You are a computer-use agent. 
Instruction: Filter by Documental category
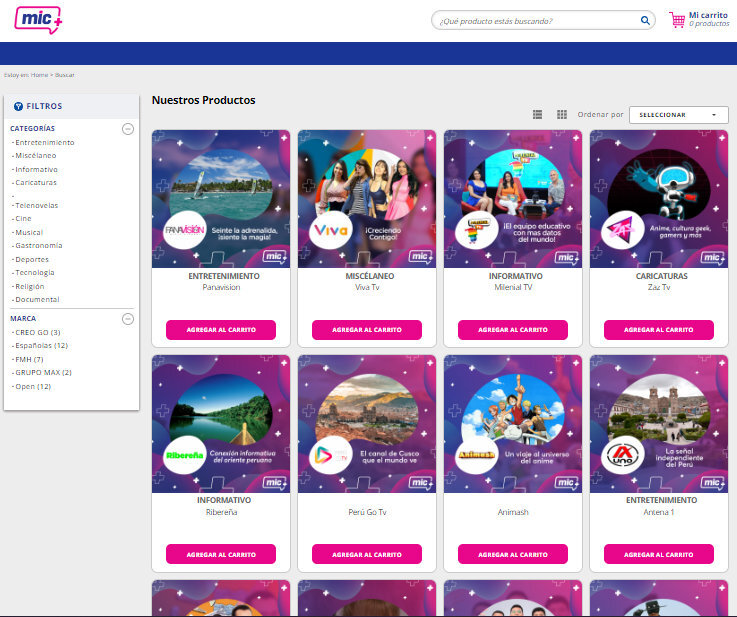[x=37, y=300]
